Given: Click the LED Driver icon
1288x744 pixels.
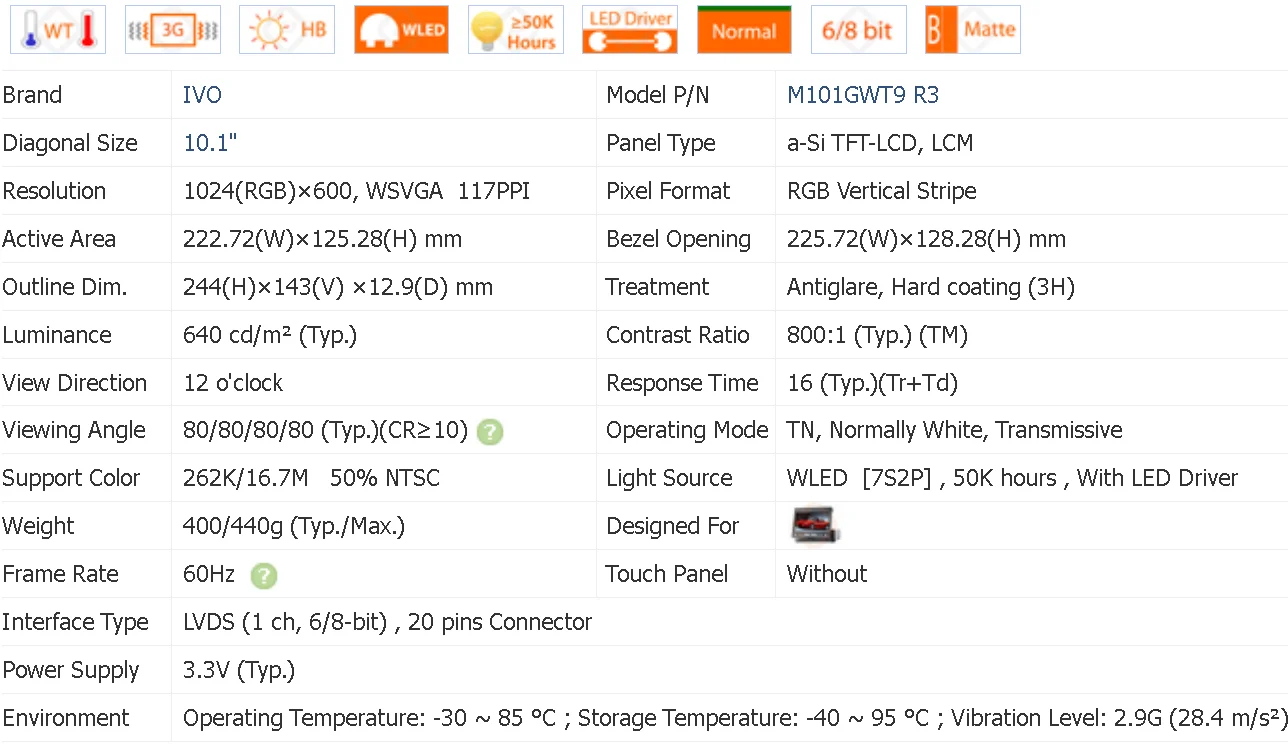Looking at the screenshot, I should coord(630,30).
